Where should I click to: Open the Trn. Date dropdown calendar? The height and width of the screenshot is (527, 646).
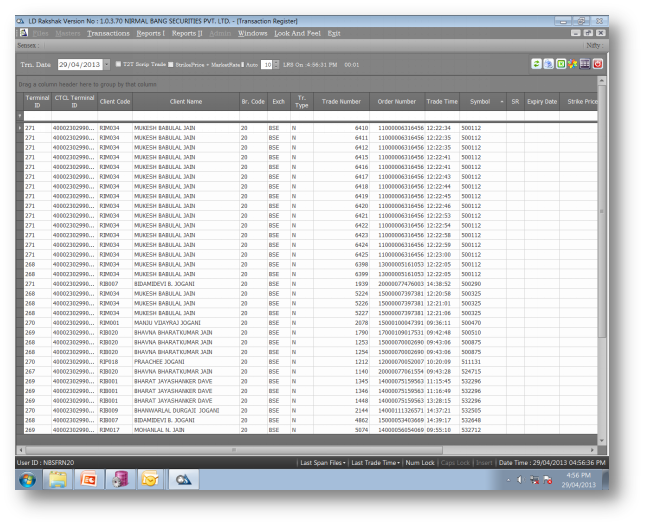106,65
